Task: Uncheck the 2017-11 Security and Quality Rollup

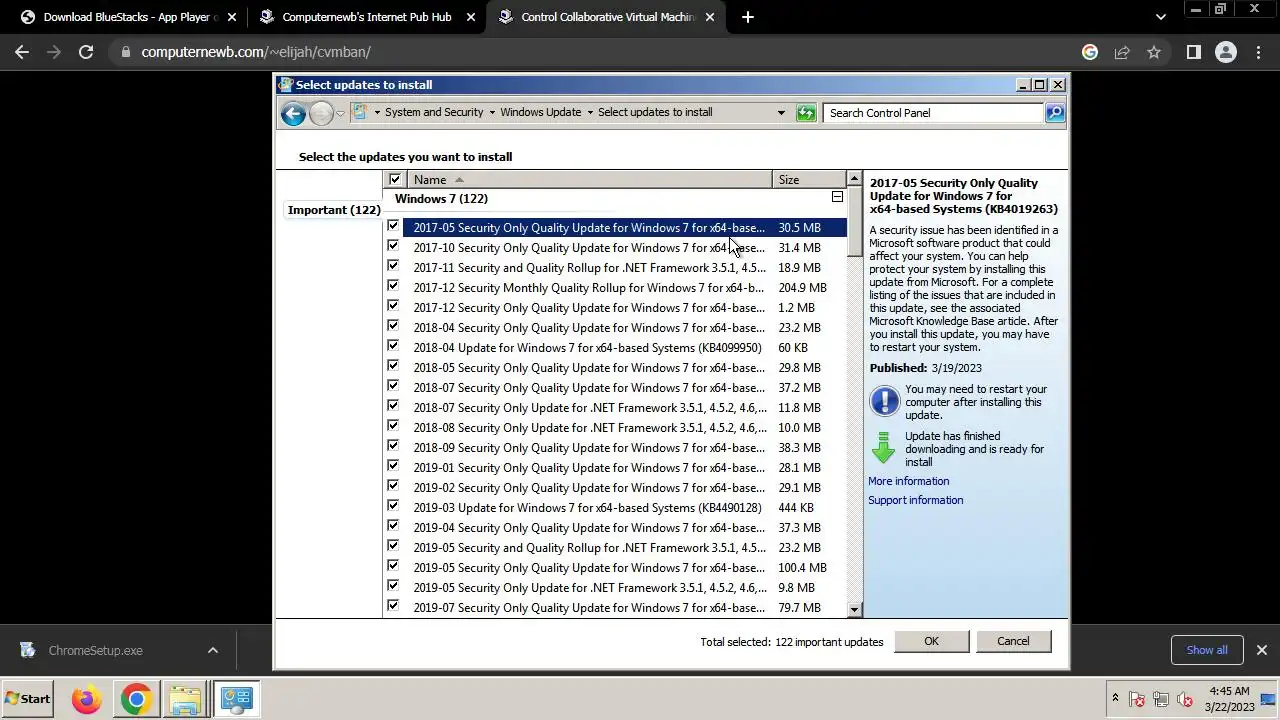Action: (393, 267)
